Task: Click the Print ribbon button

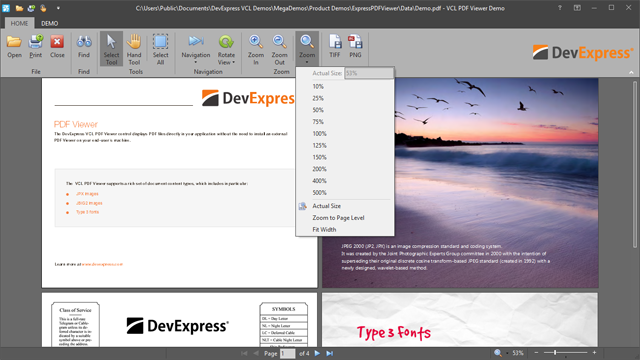Action: coord(36,47)
